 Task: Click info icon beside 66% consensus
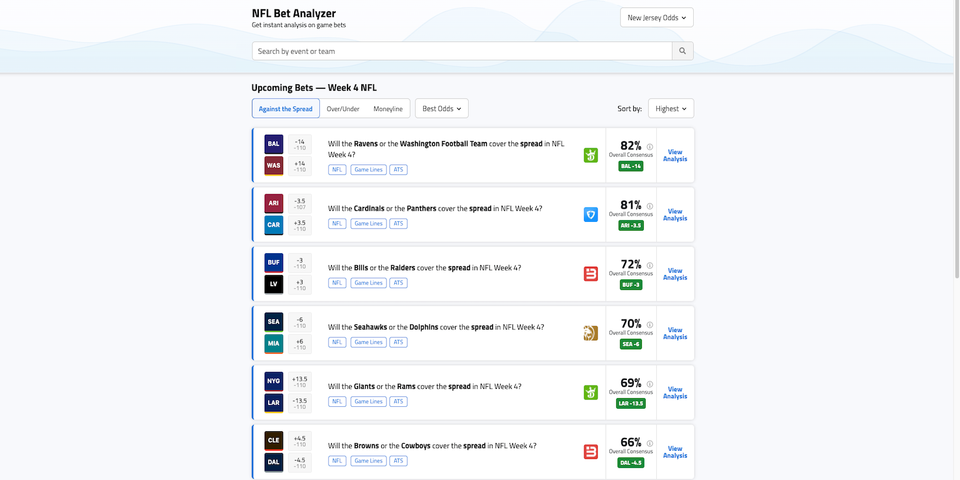(x=650, y=444)
